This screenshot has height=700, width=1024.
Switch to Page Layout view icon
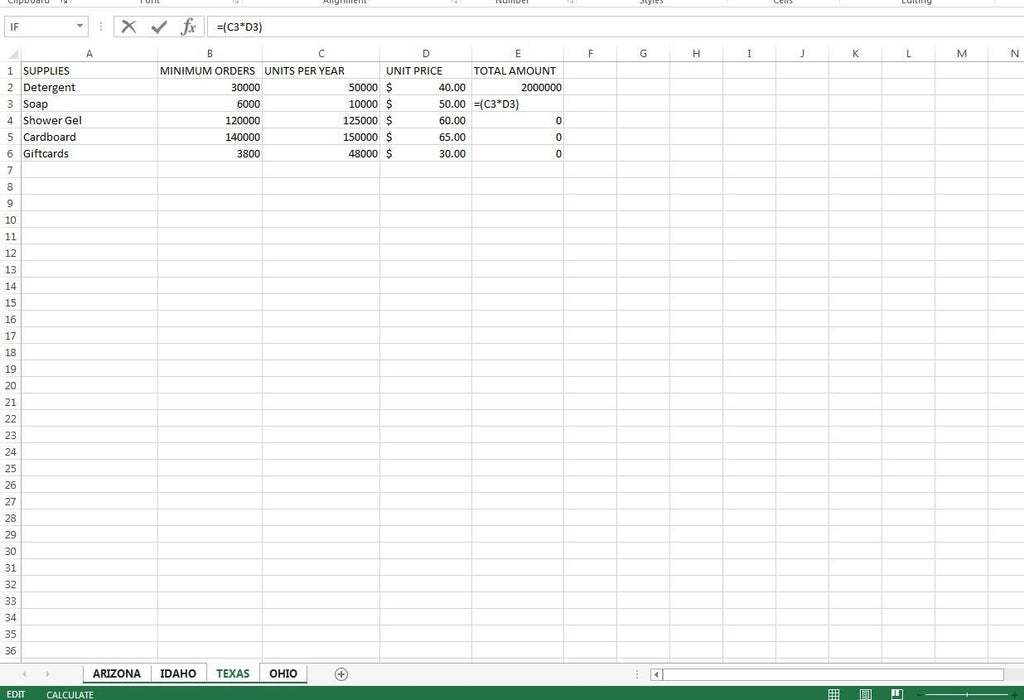click(865, 693)
